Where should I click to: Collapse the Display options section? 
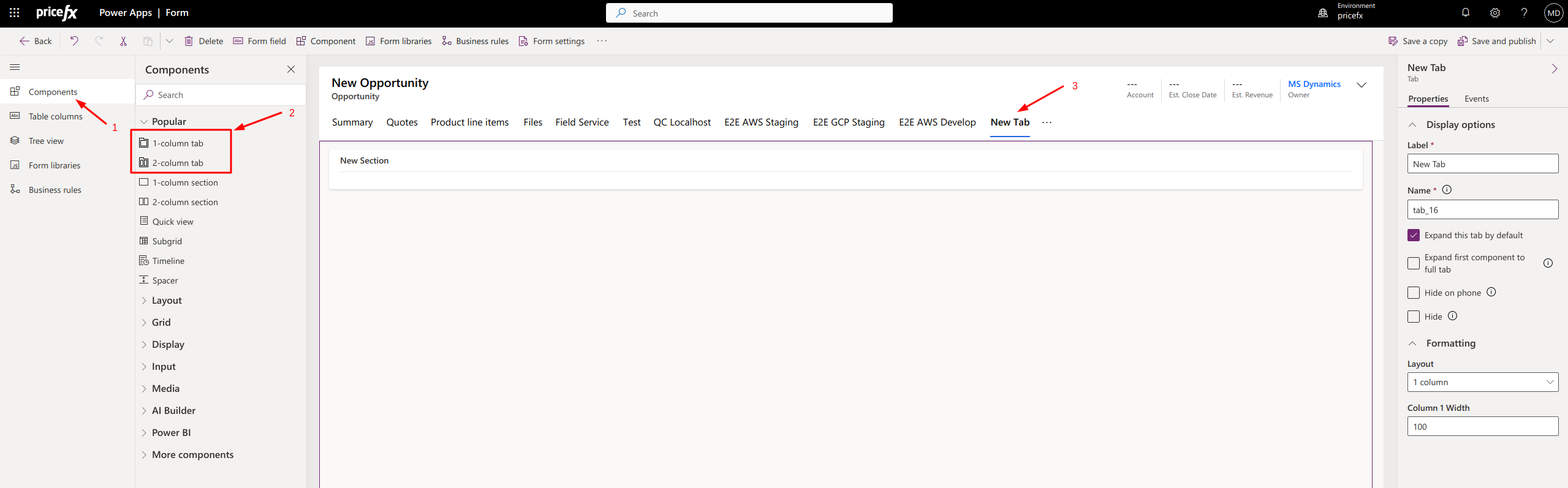[x=1413, y=125]
